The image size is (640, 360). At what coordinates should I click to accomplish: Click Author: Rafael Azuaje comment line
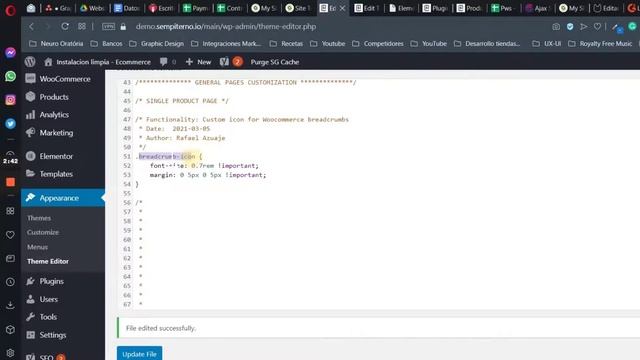[182, 138]
